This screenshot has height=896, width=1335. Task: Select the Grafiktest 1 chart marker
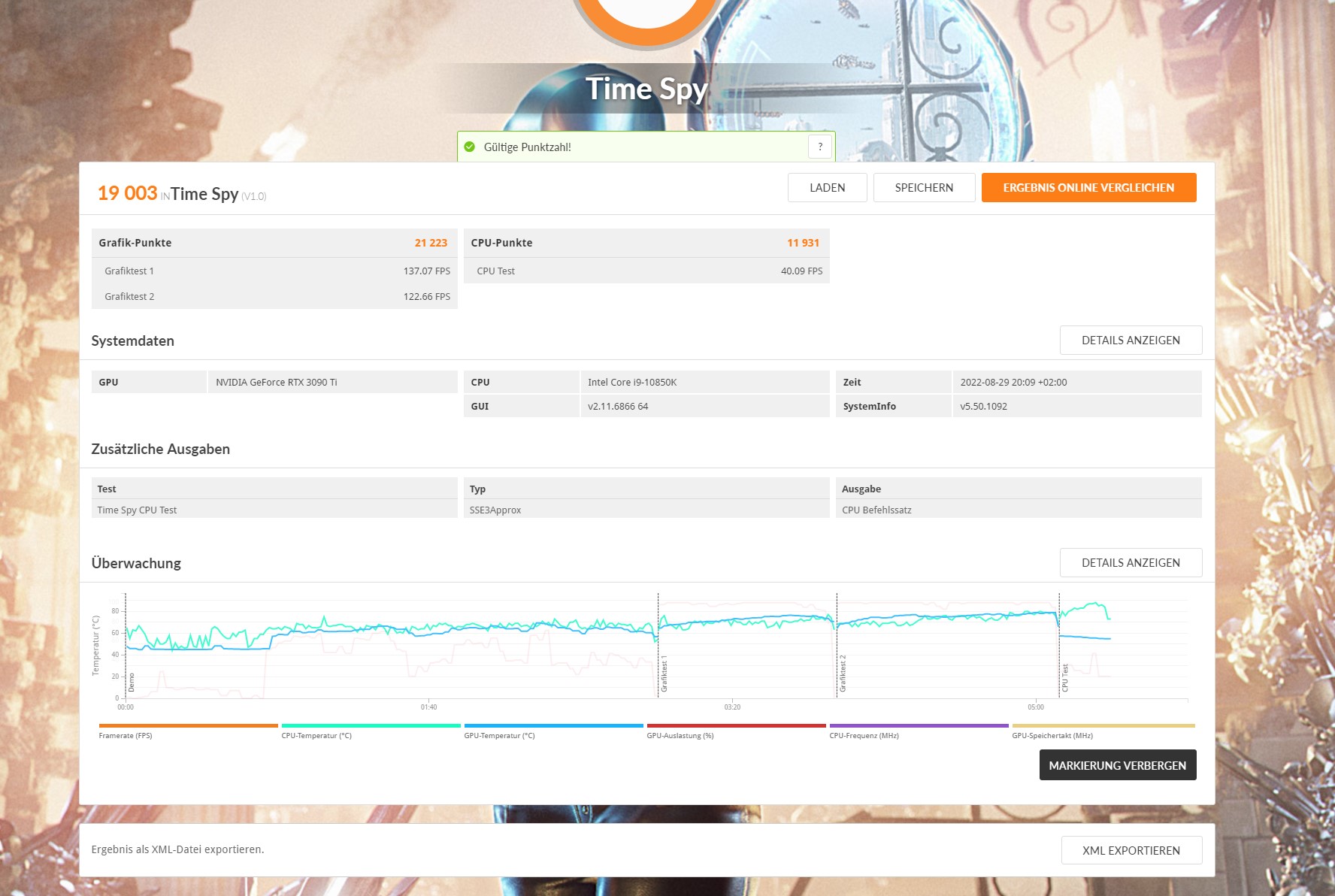point(664,674)
